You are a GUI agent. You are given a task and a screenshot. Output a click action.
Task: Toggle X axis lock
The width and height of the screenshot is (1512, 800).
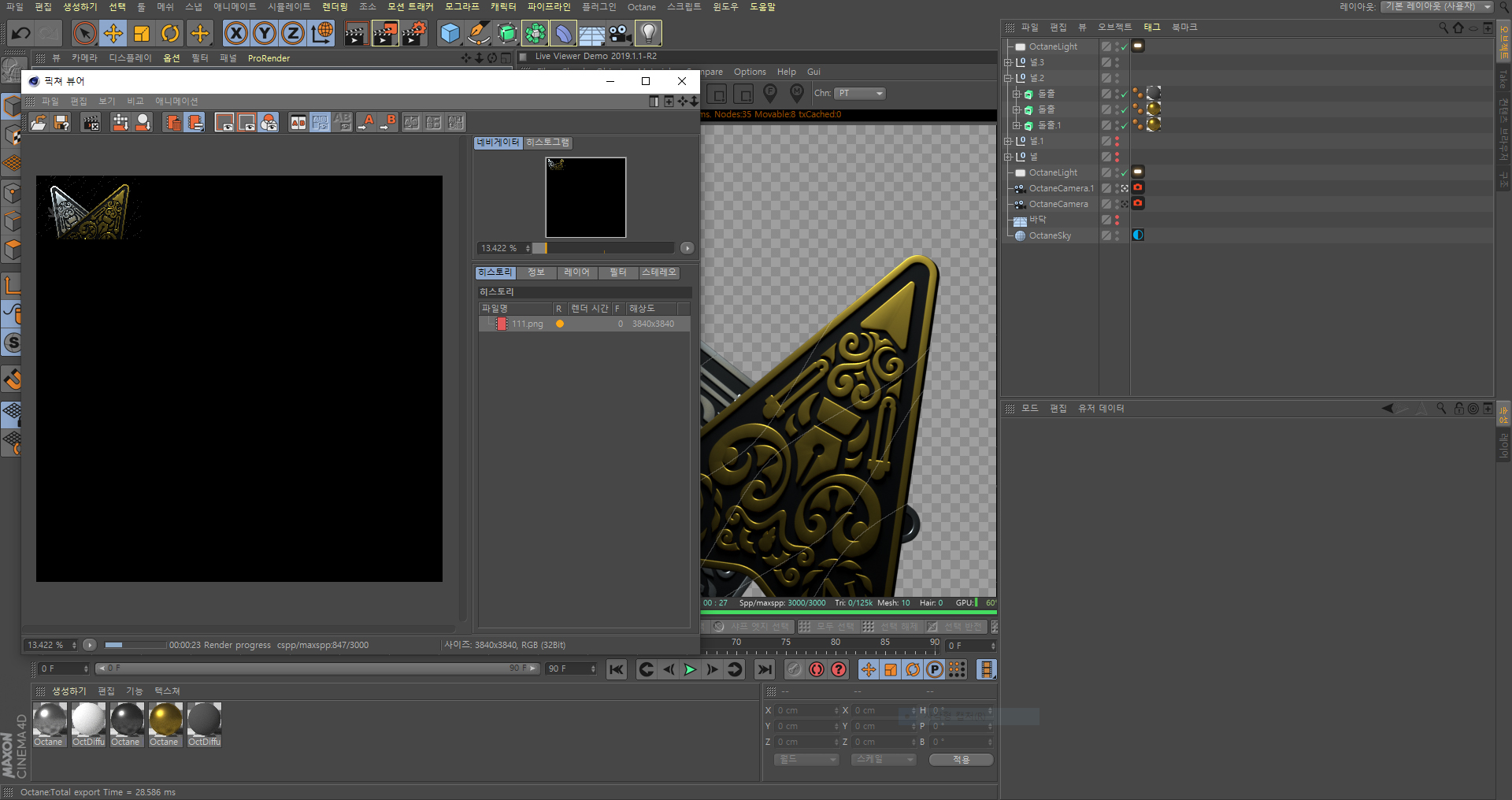[235, 33]
